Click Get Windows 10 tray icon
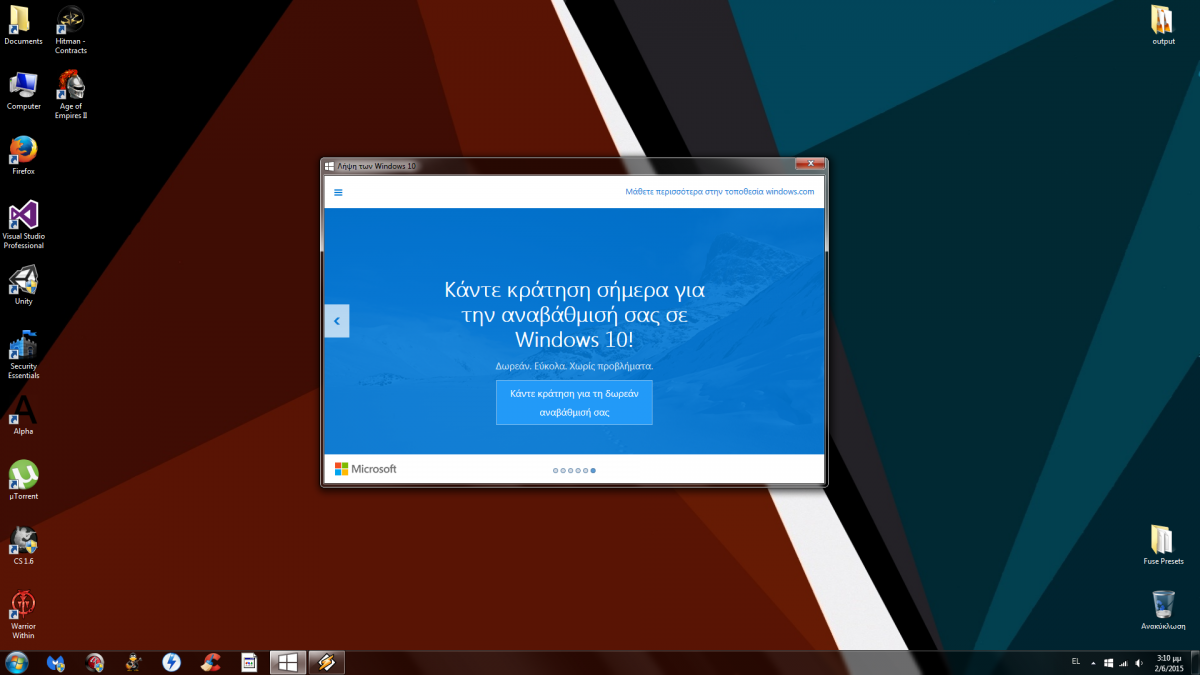The width and height of the screenshot is (1200, 675). (x=1109, y=662)
